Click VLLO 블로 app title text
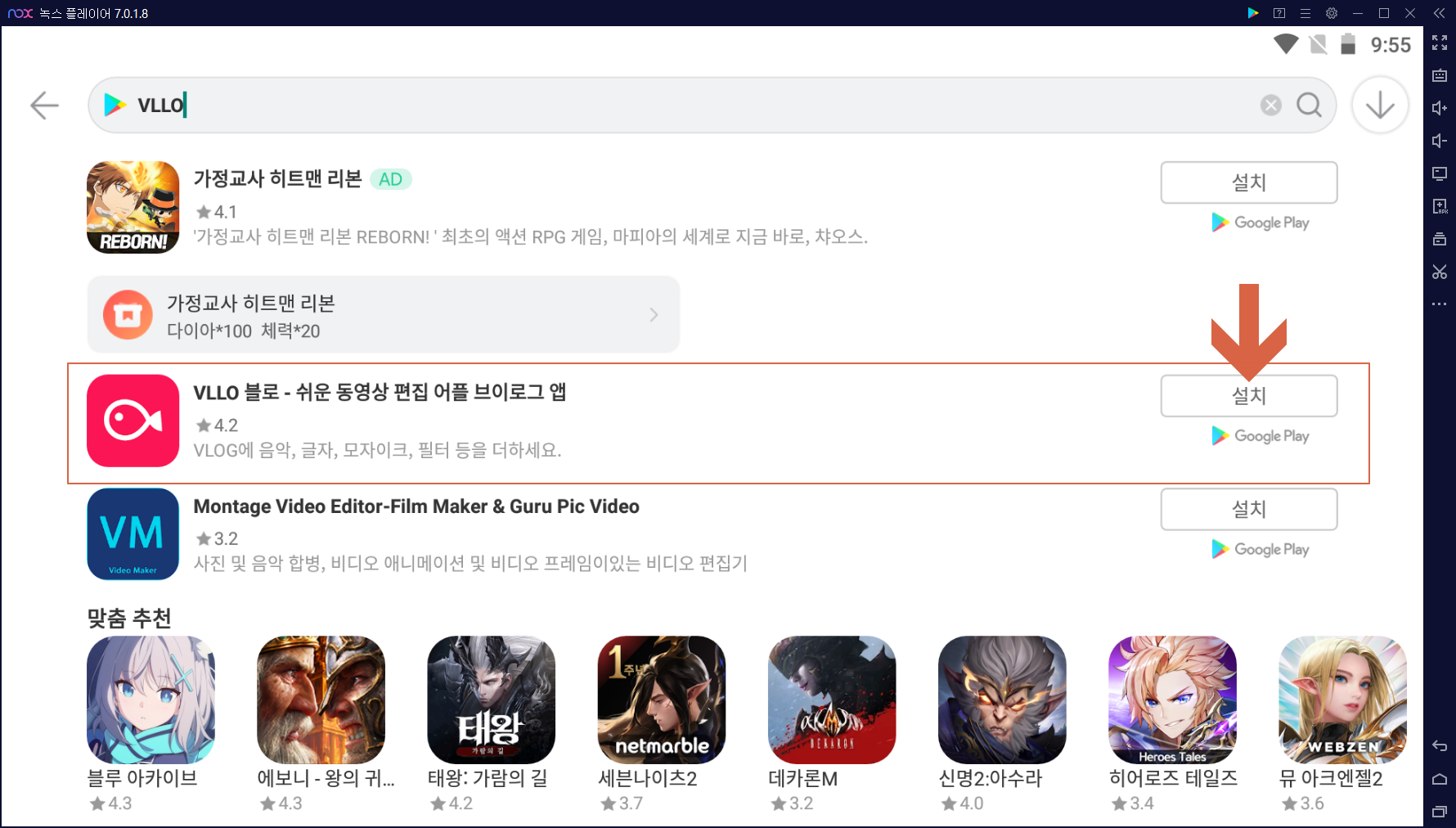 click(380, 393)
